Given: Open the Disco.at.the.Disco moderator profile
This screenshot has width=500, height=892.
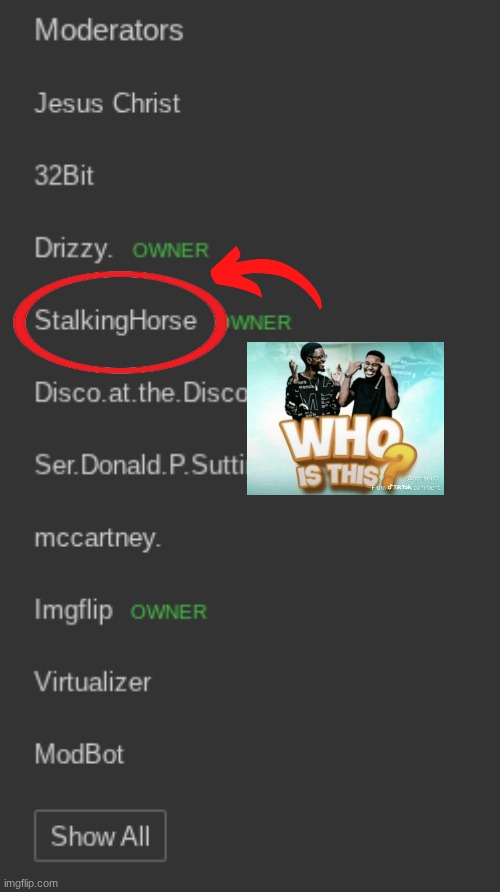Looking at the screenshot, I should pyautogui.click(x=141, y=393).
